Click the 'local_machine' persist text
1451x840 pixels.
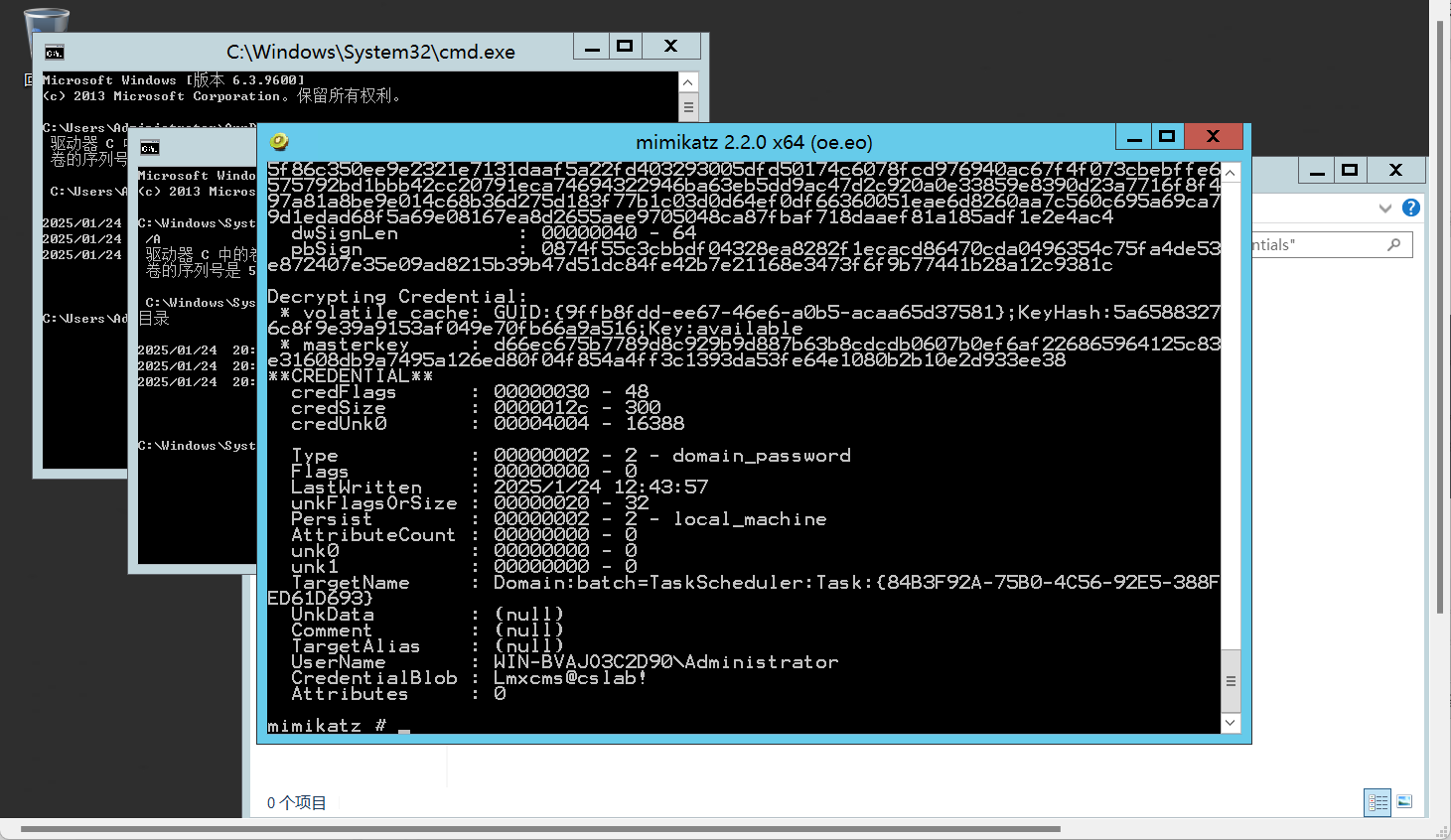[x=750, y=519]
